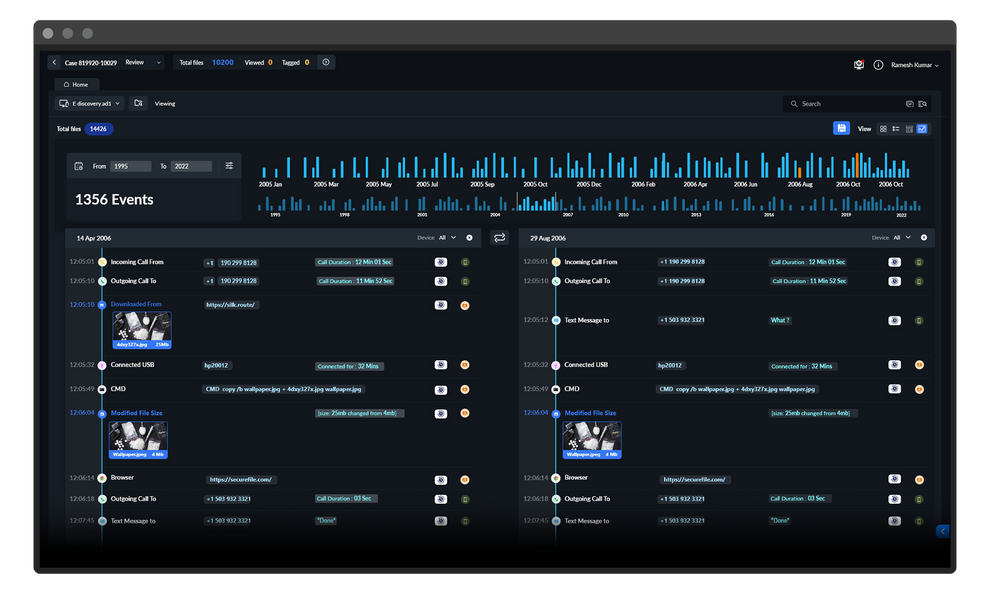Switch to list view layout
The height and width of the screenshot is (594, 990).
tap(896, 129)
